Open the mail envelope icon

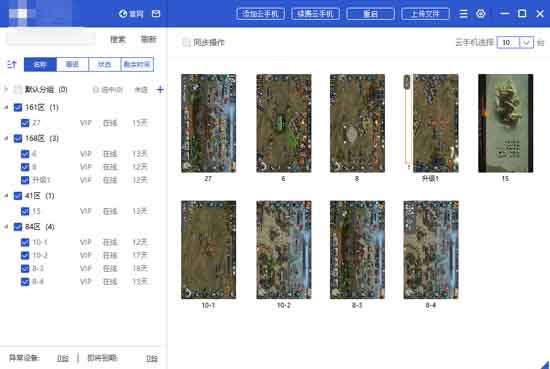(x=156, y=14)
